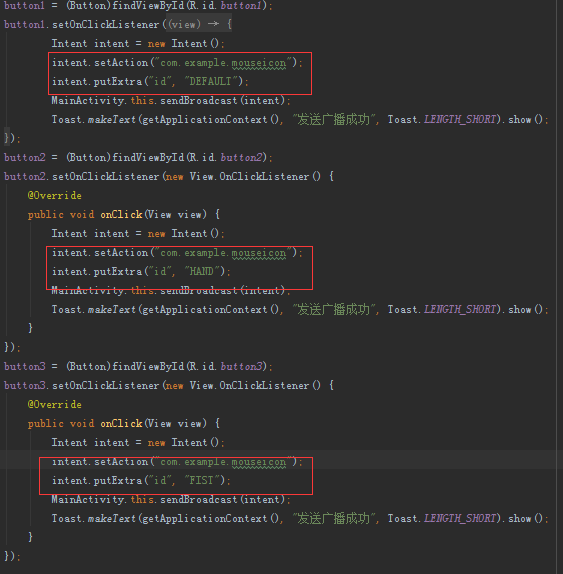Image resolution: width=563 pixels, height=574 pixels.
Task: Place cursor on R.id.button2 reference
Action: click(x=227, y=157)
